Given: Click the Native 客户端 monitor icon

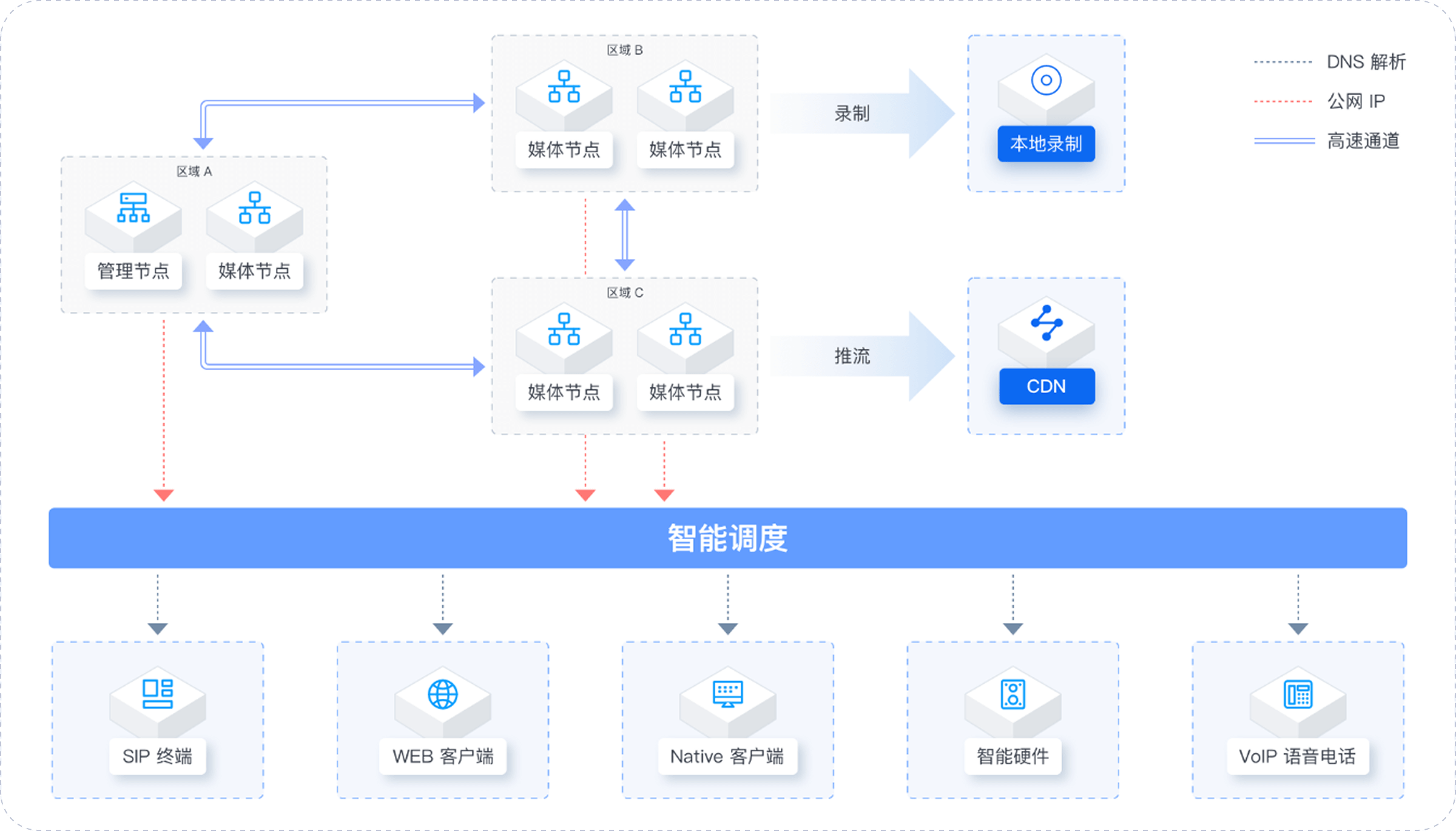Looking at the screenshot, I should (728, 694).
